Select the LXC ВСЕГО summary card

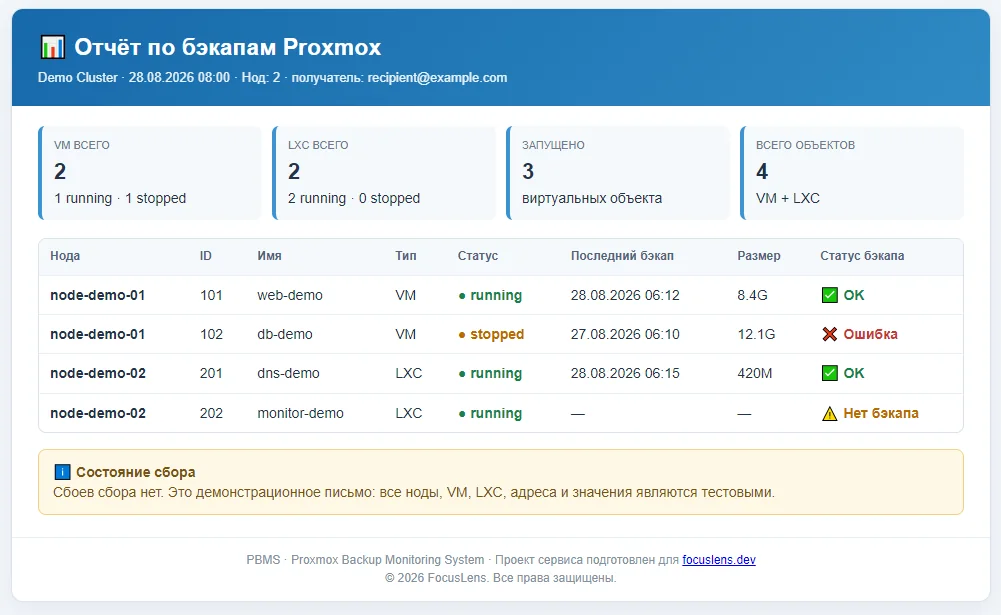384,173
